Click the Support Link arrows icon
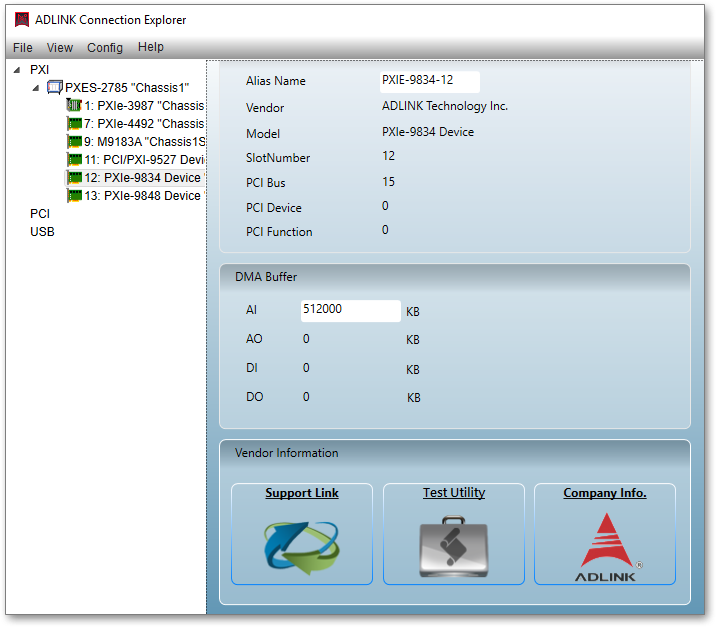This screenshot has height=627, width=716. point(301,548)
